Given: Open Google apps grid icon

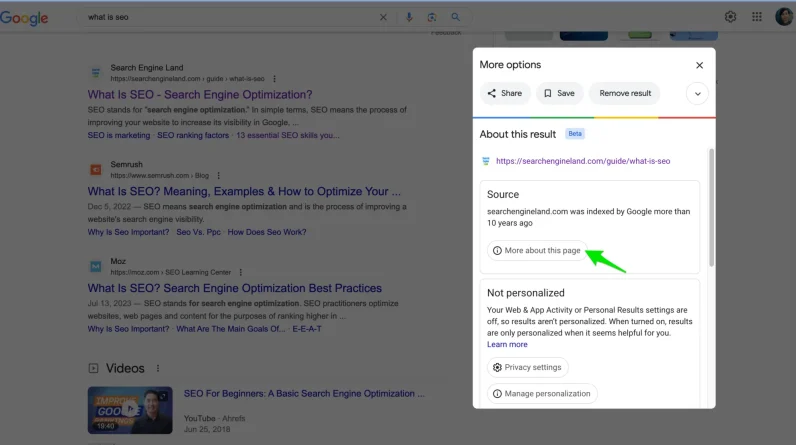Looking at the screenshot, I should (757, 17).
